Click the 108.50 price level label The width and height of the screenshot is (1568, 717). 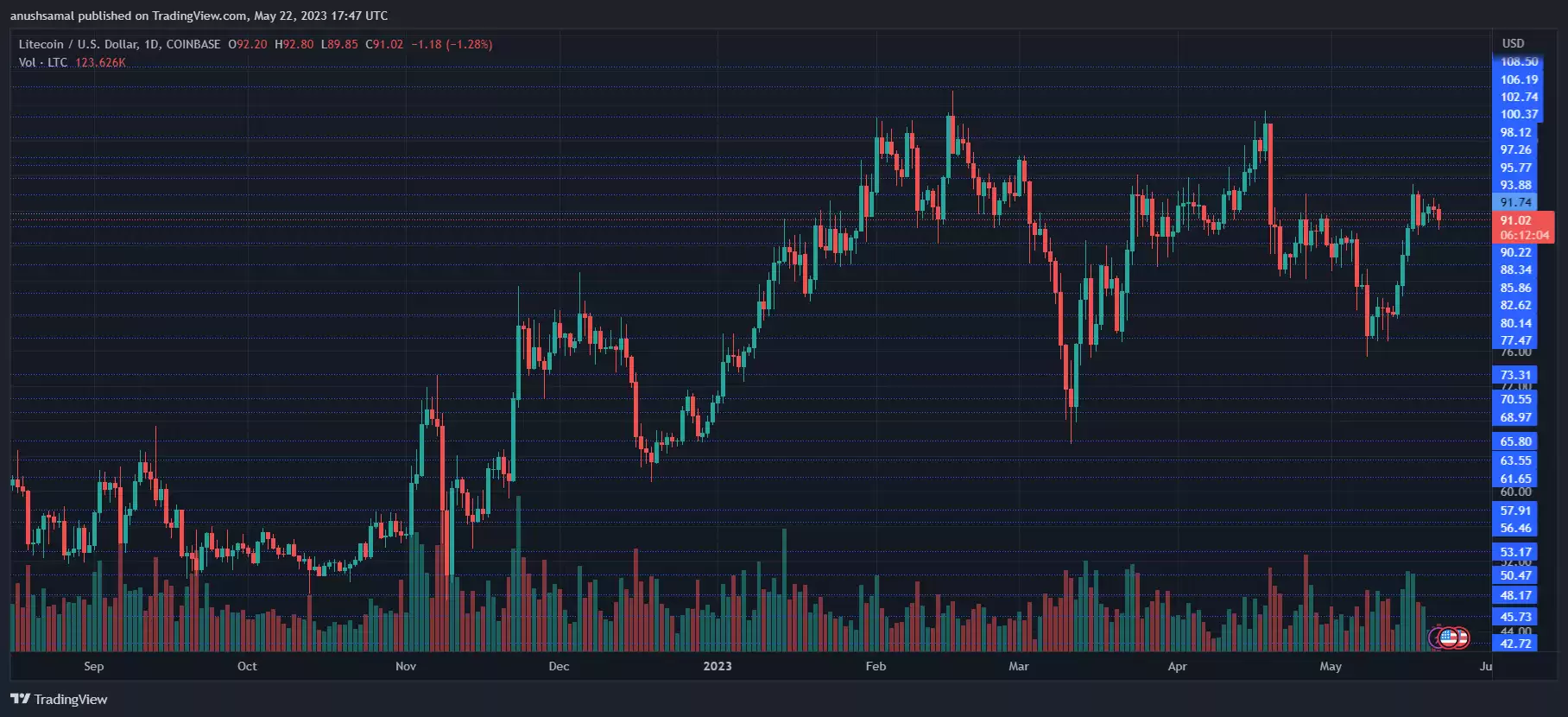pos(1519,62)
